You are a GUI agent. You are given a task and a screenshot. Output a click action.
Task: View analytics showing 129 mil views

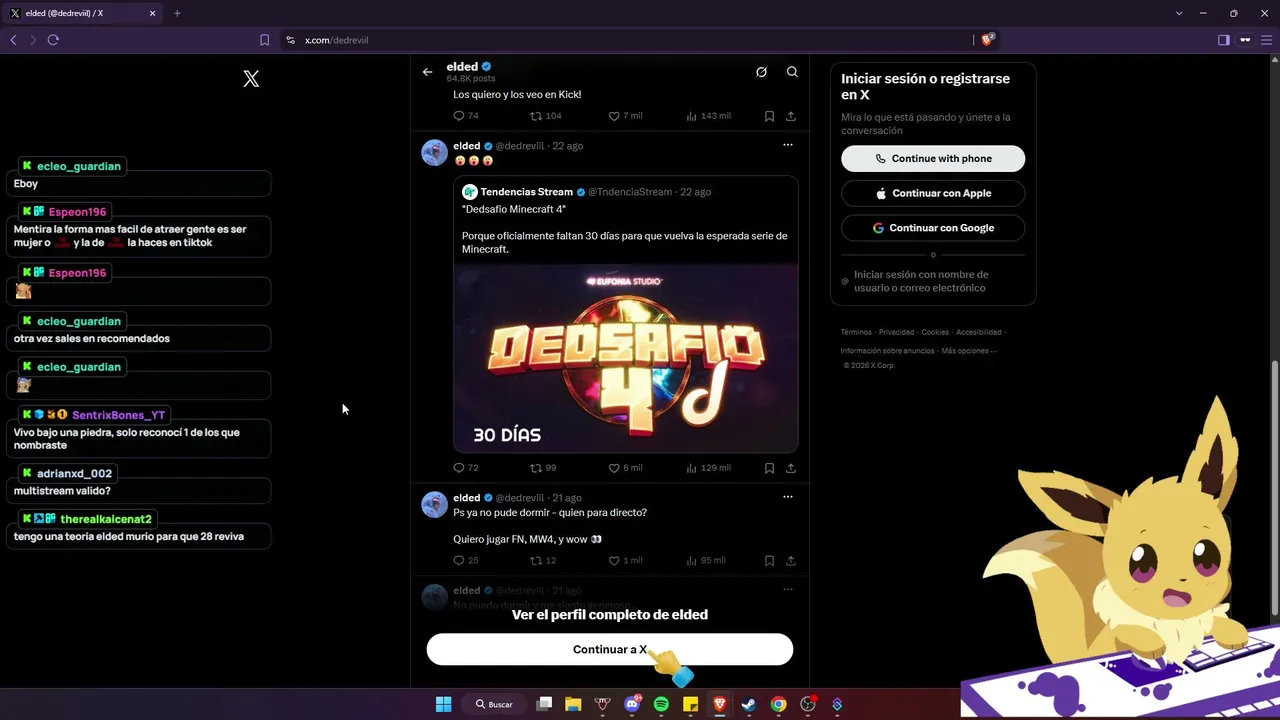[708, 468]
